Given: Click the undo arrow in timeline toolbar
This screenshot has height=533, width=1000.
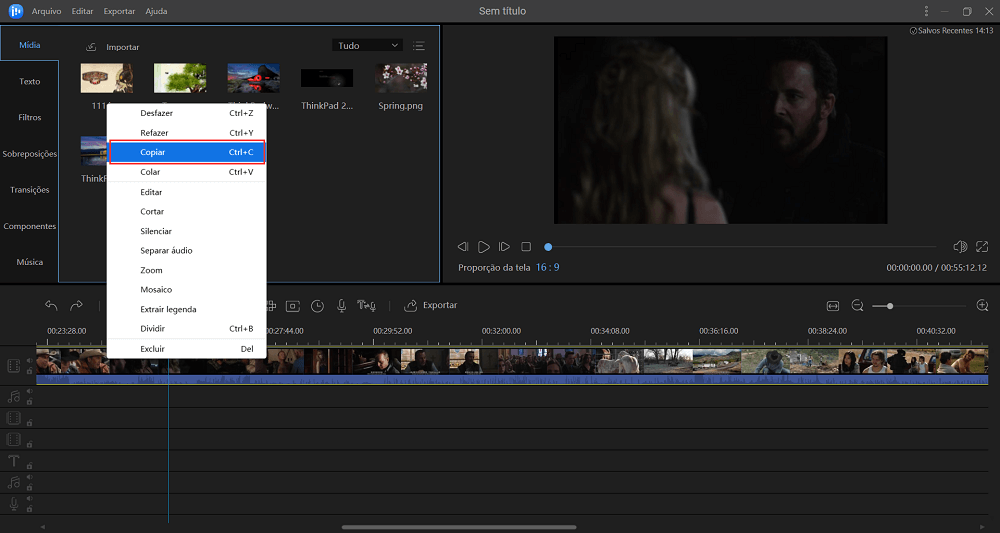Looking at the screenshot, I should [x=51, y=305].
